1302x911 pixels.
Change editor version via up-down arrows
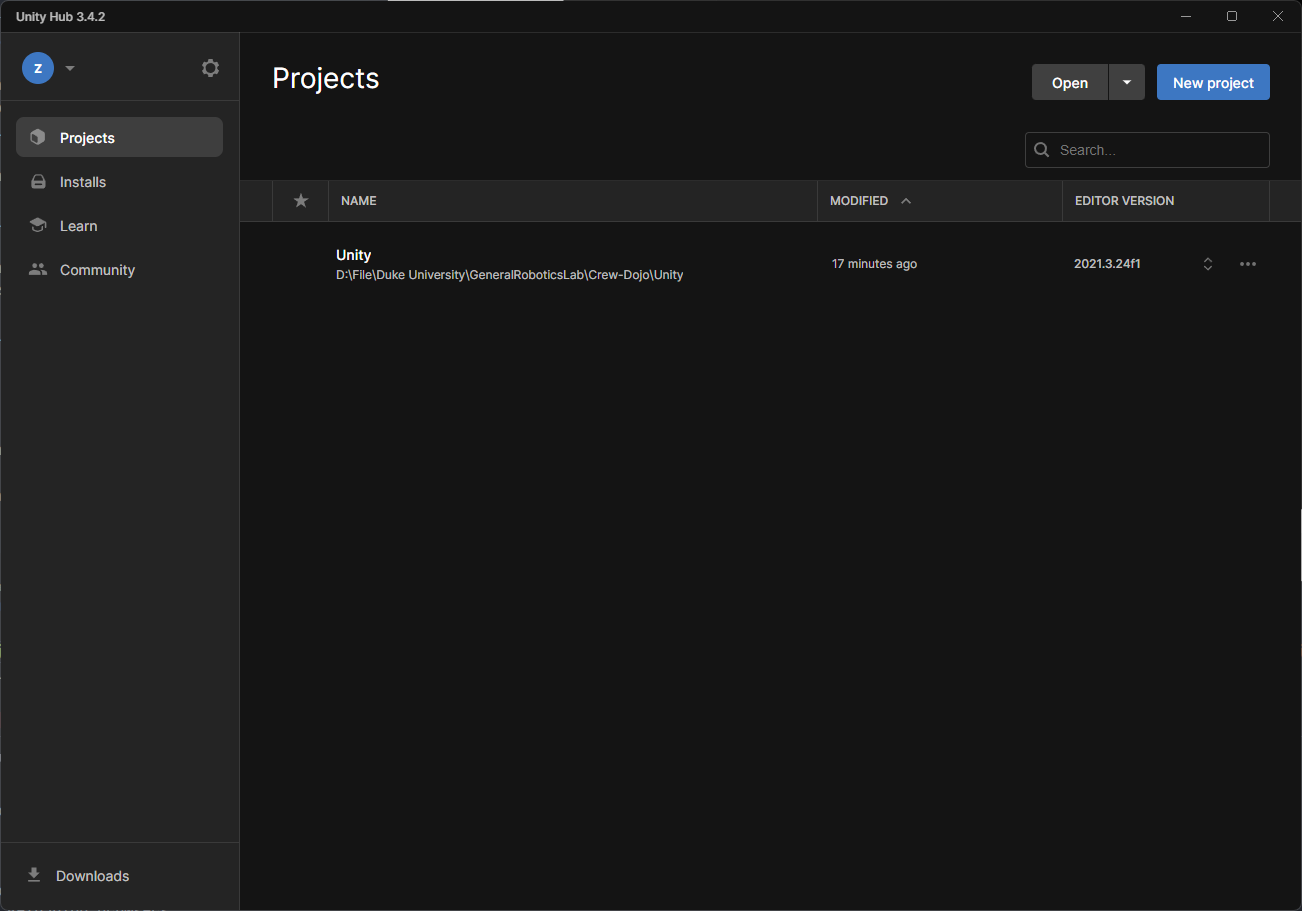pyautogui.click(x=1208, y=264)
